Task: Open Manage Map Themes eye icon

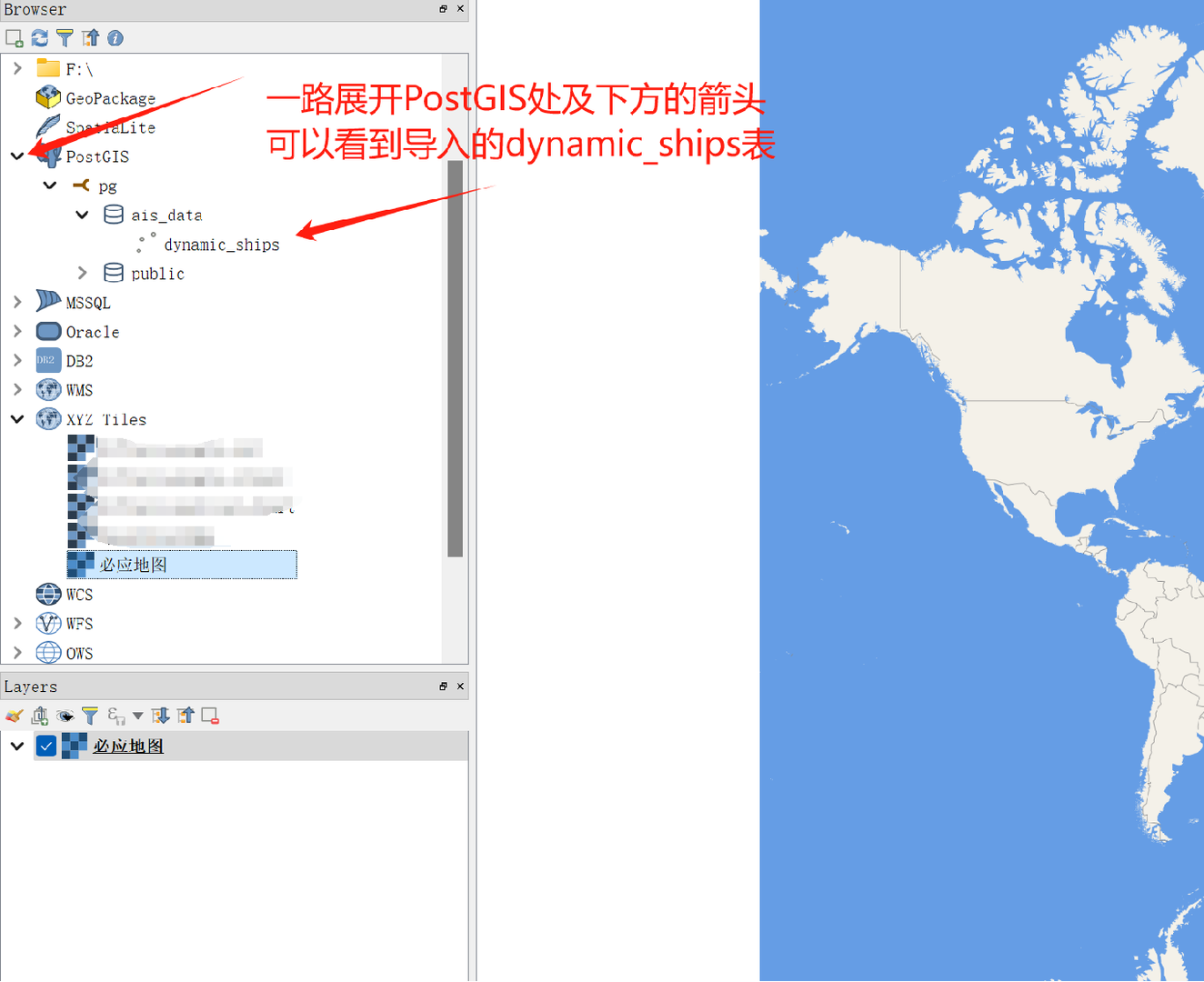Action: point(65,716)
